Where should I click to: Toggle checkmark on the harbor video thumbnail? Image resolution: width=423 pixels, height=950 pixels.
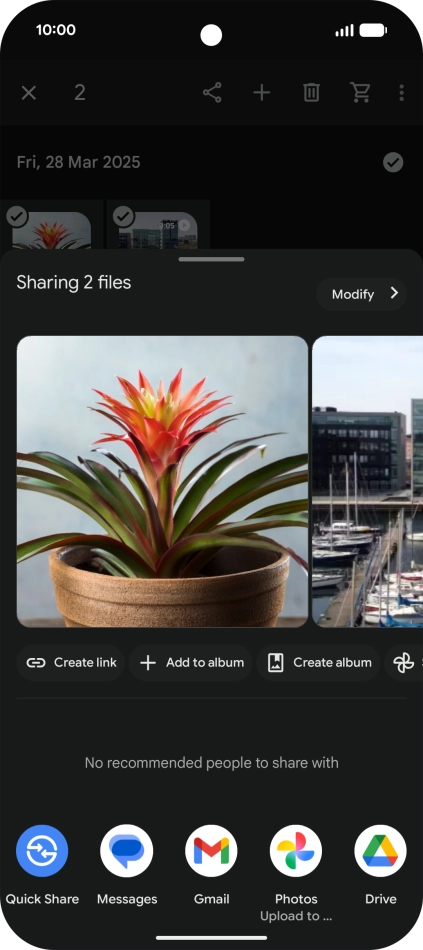(124, 216)
